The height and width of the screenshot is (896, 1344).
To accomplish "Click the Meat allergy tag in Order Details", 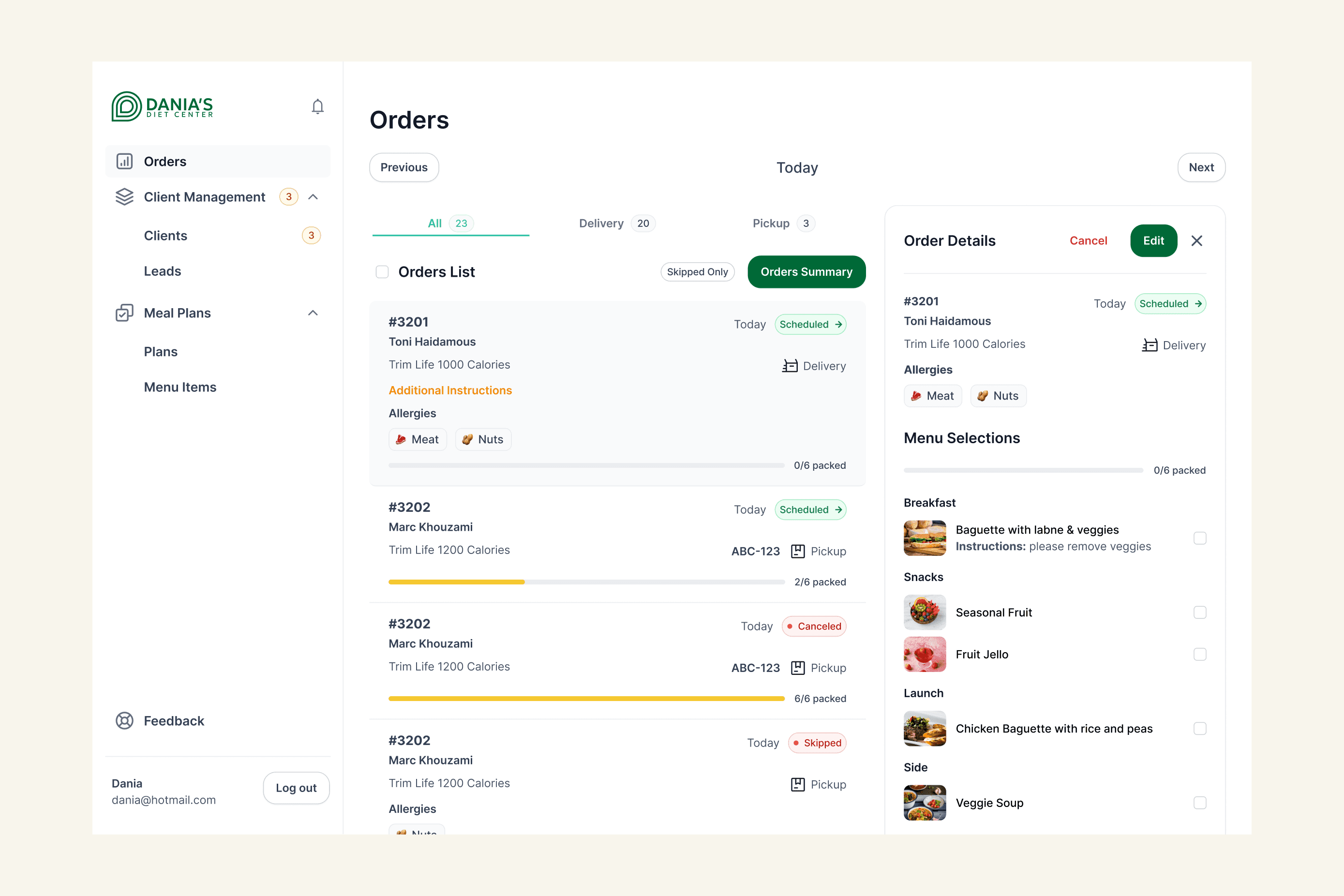I will (x=933, y=396).
